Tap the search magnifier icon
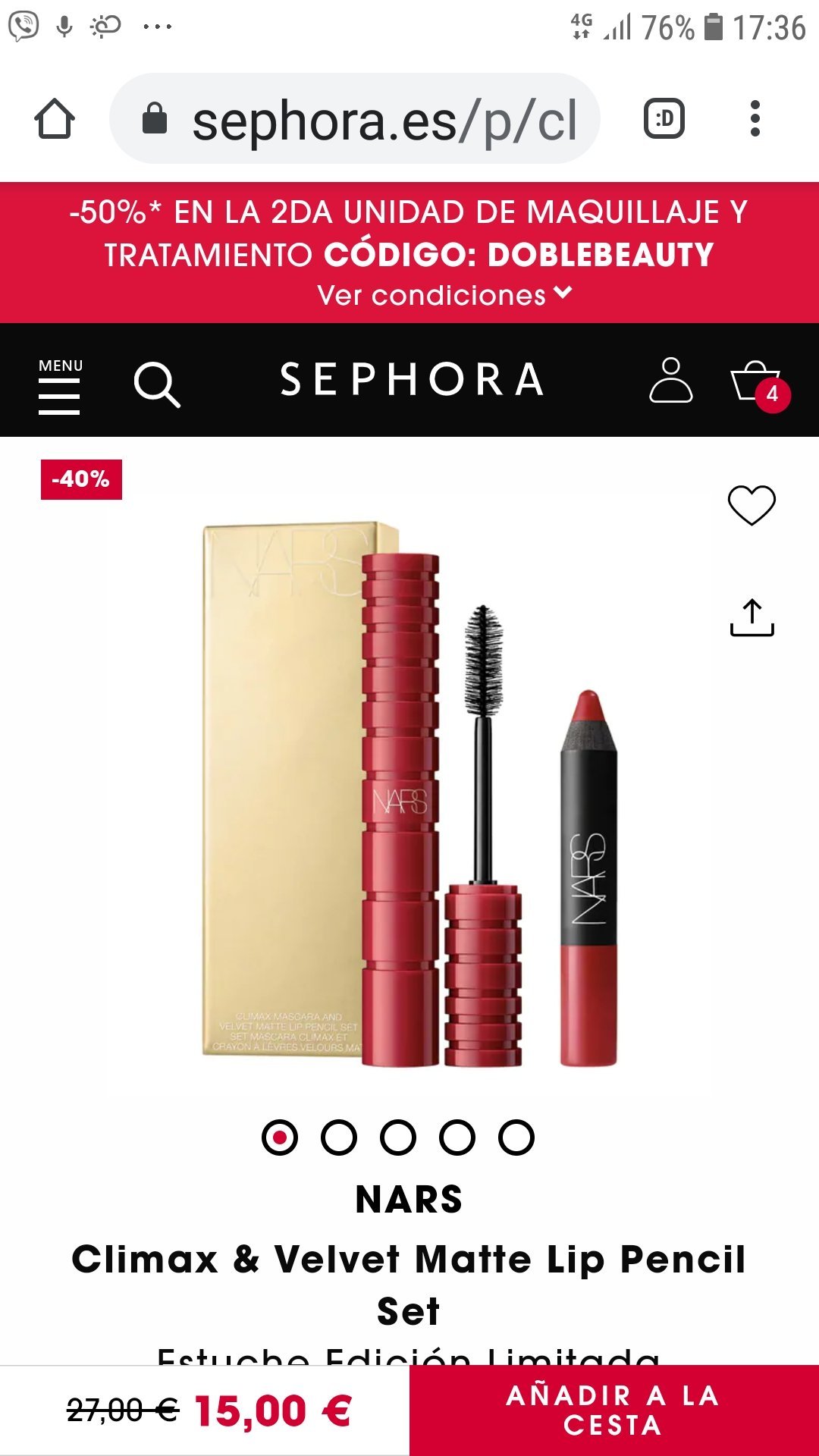 157,384
